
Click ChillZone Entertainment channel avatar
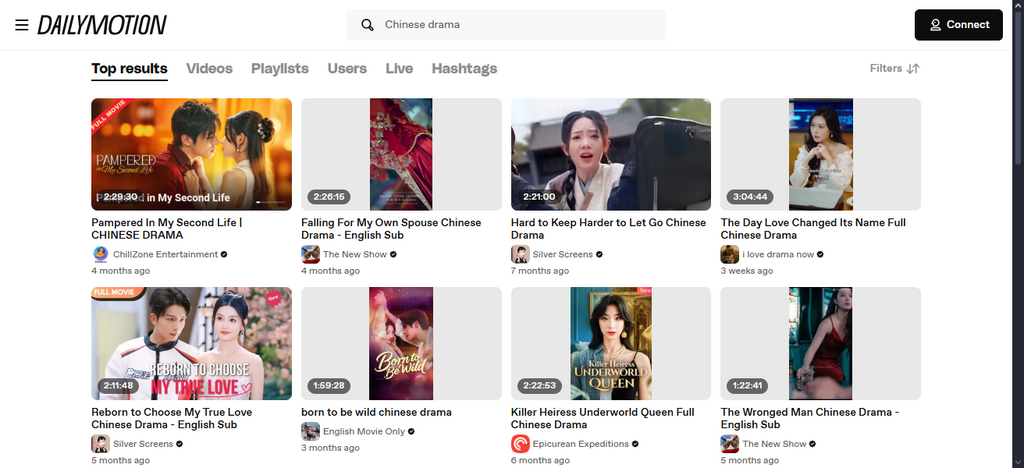(x=100, y=254)
